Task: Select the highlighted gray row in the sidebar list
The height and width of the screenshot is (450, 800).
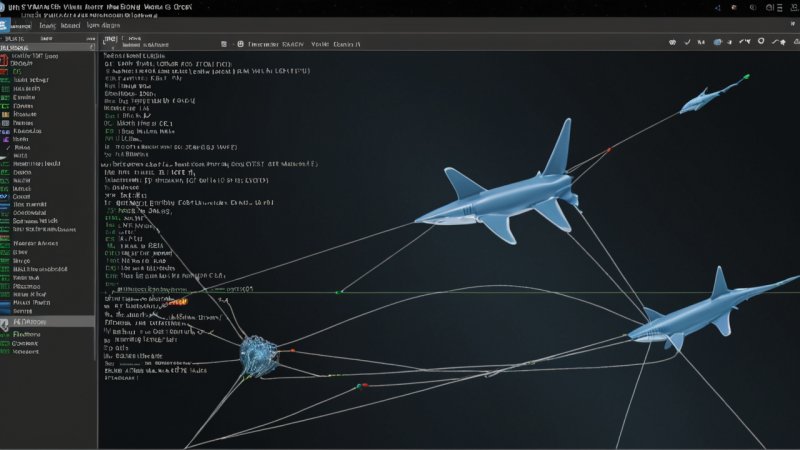Action: (x=47, y=322)
